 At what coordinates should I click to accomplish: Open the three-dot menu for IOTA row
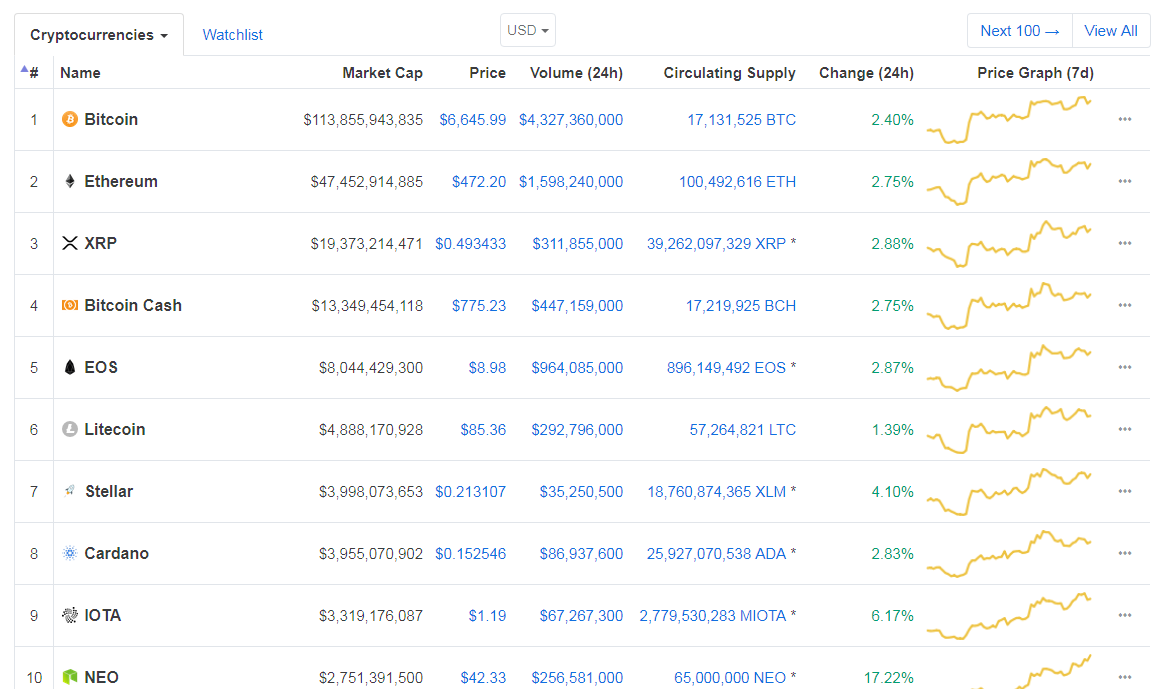[x=1125, y=615]
